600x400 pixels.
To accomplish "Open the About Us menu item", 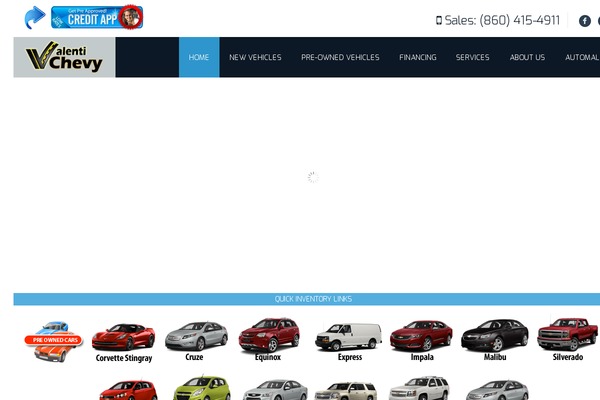I will [527, 57].
